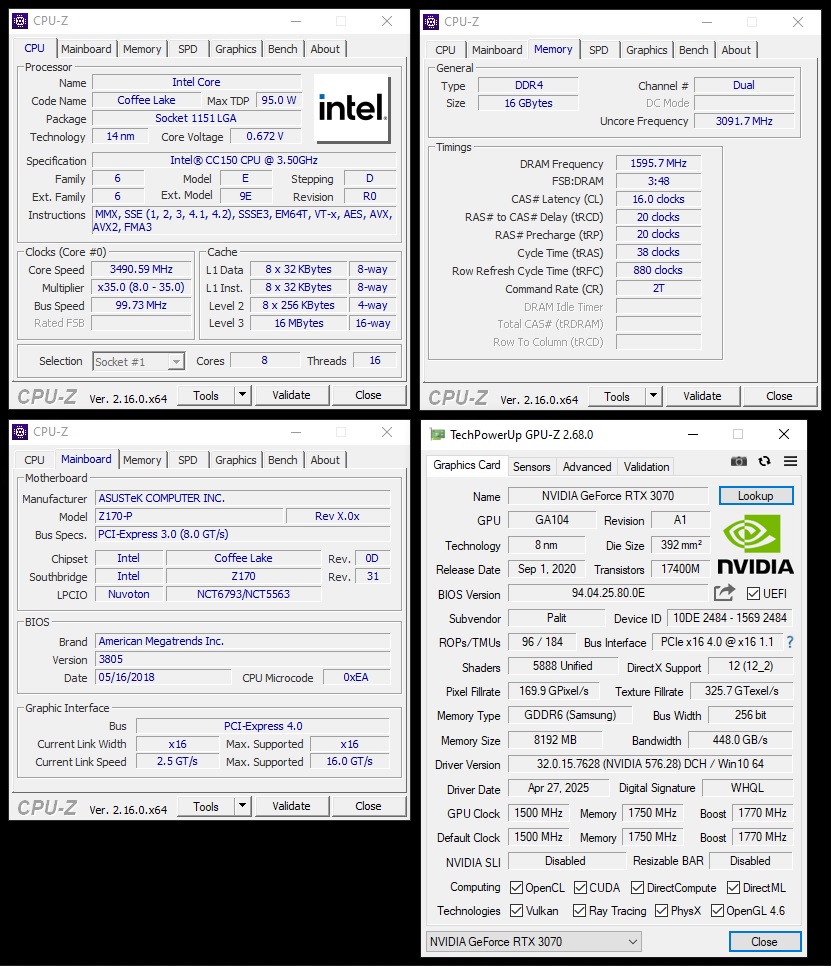The image size is (831, 966).
Task: Click the Specification value Intel CC150 CPU
Action: pos(244,160)
